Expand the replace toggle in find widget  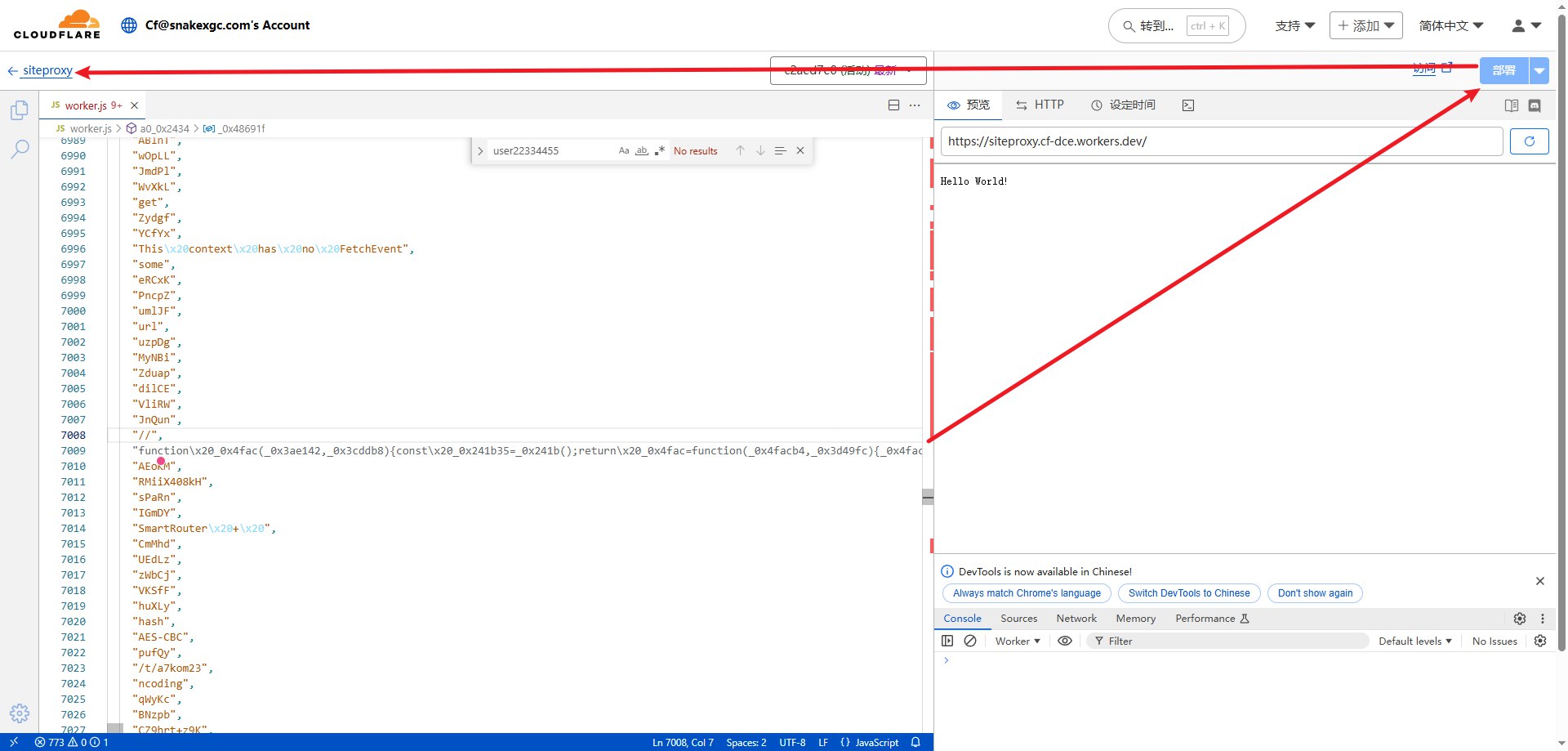tap(480, 150)
